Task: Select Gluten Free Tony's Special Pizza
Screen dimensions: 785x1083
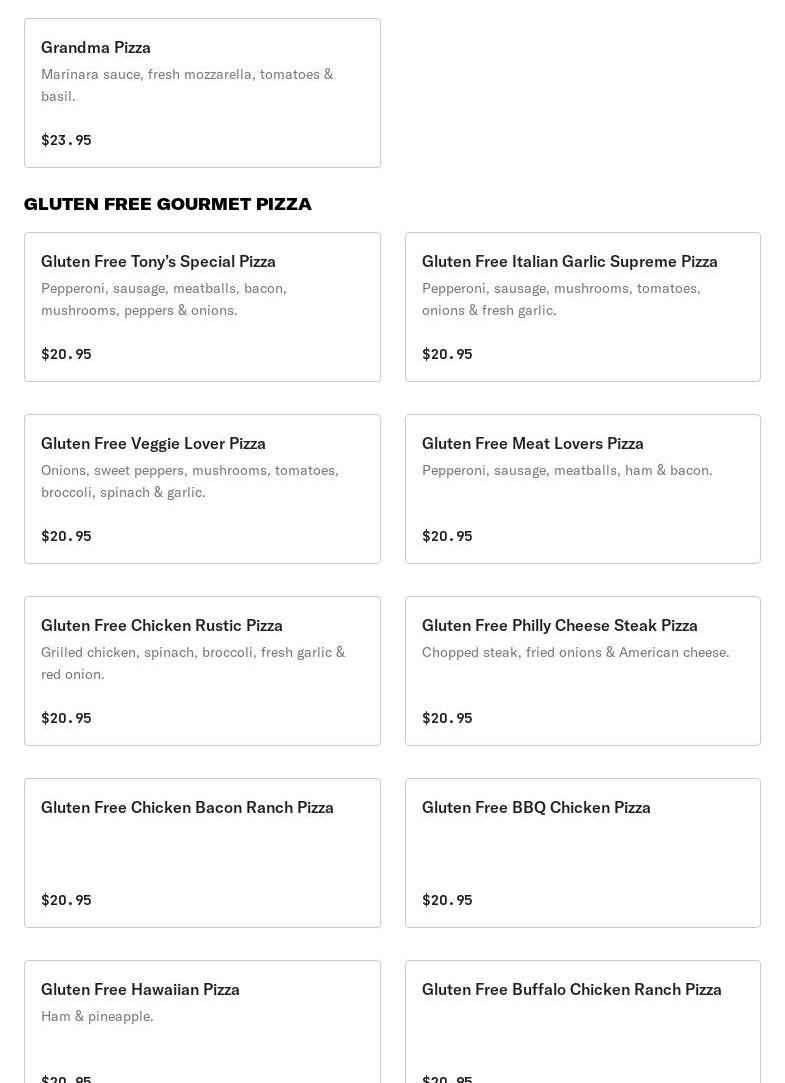Action: click(x=158, y=261)
